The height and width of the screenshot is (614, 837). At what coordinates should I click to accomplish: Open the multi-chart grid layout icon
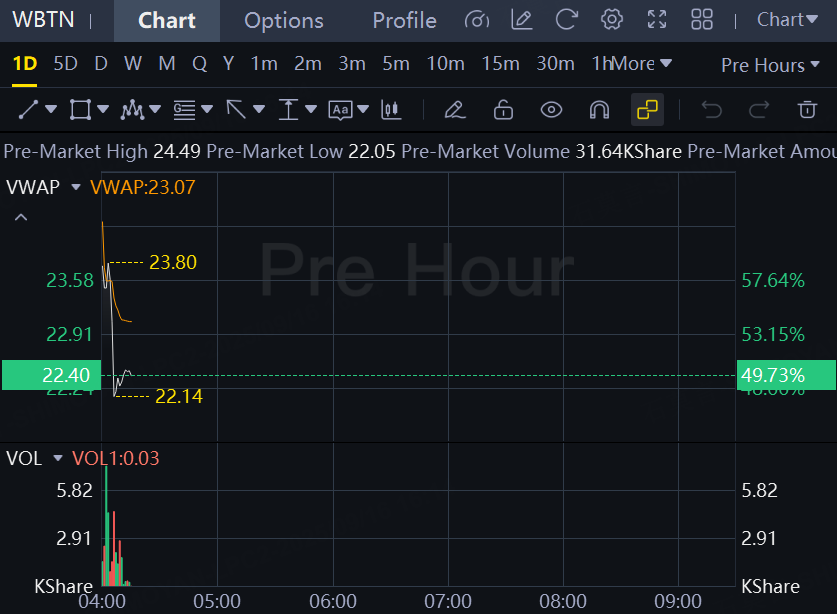(702, 20)
